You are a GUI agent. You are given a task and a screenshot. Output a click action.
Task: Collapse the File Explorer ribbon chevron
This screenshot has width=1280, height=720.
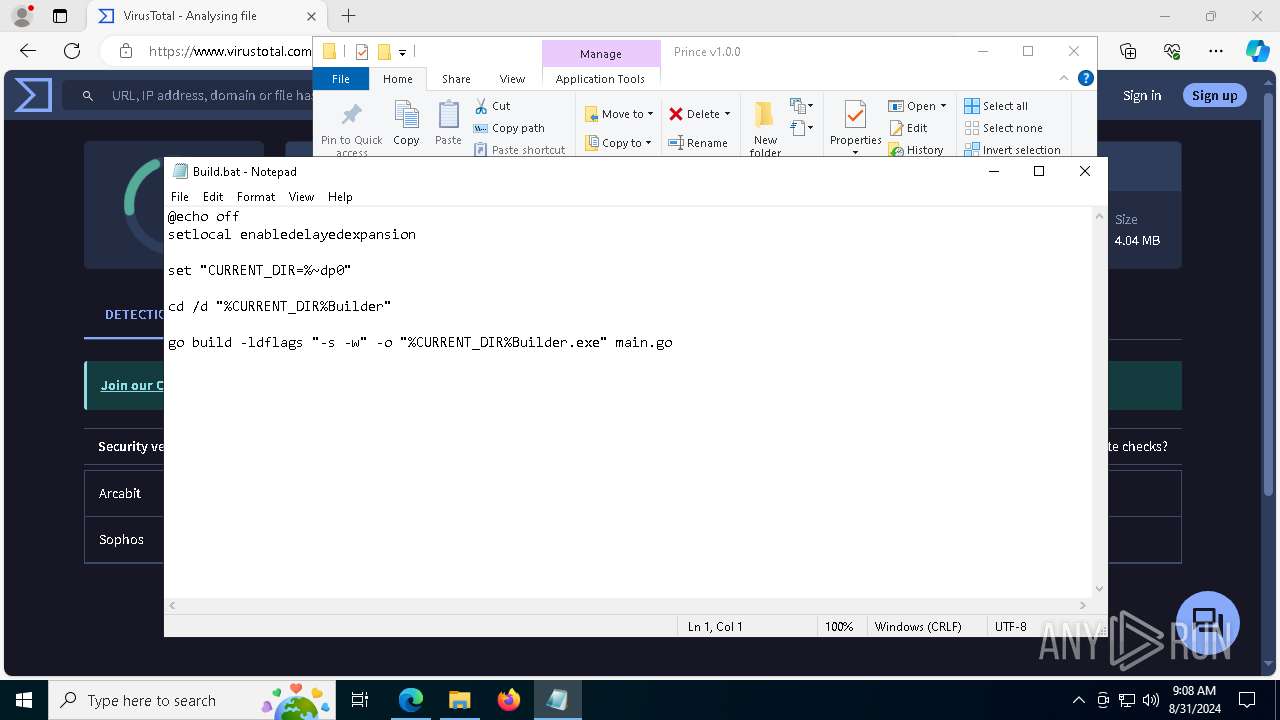(x=1064, y=78)
